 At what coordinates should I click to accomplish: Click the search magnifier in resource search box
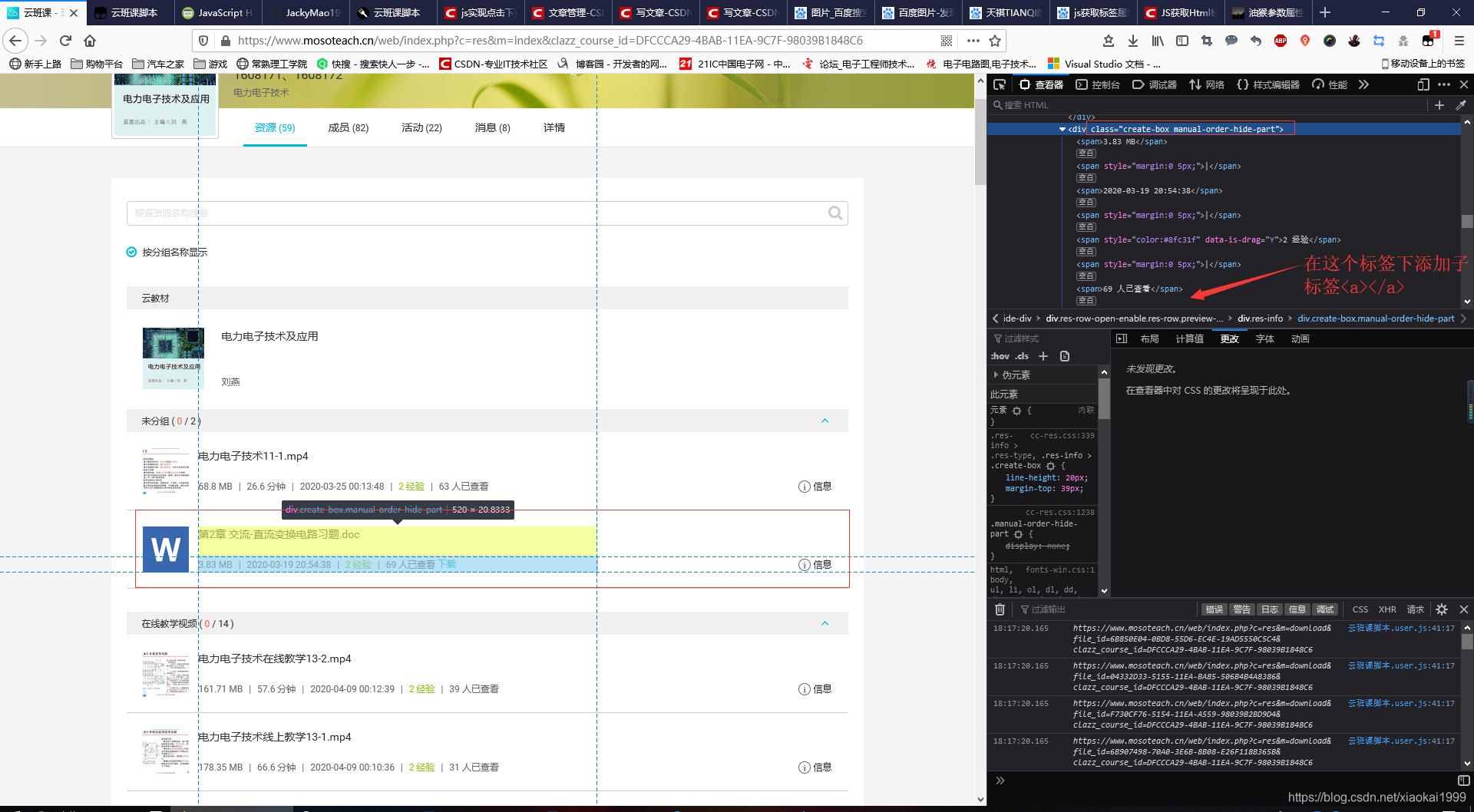(x=835, y=213)
